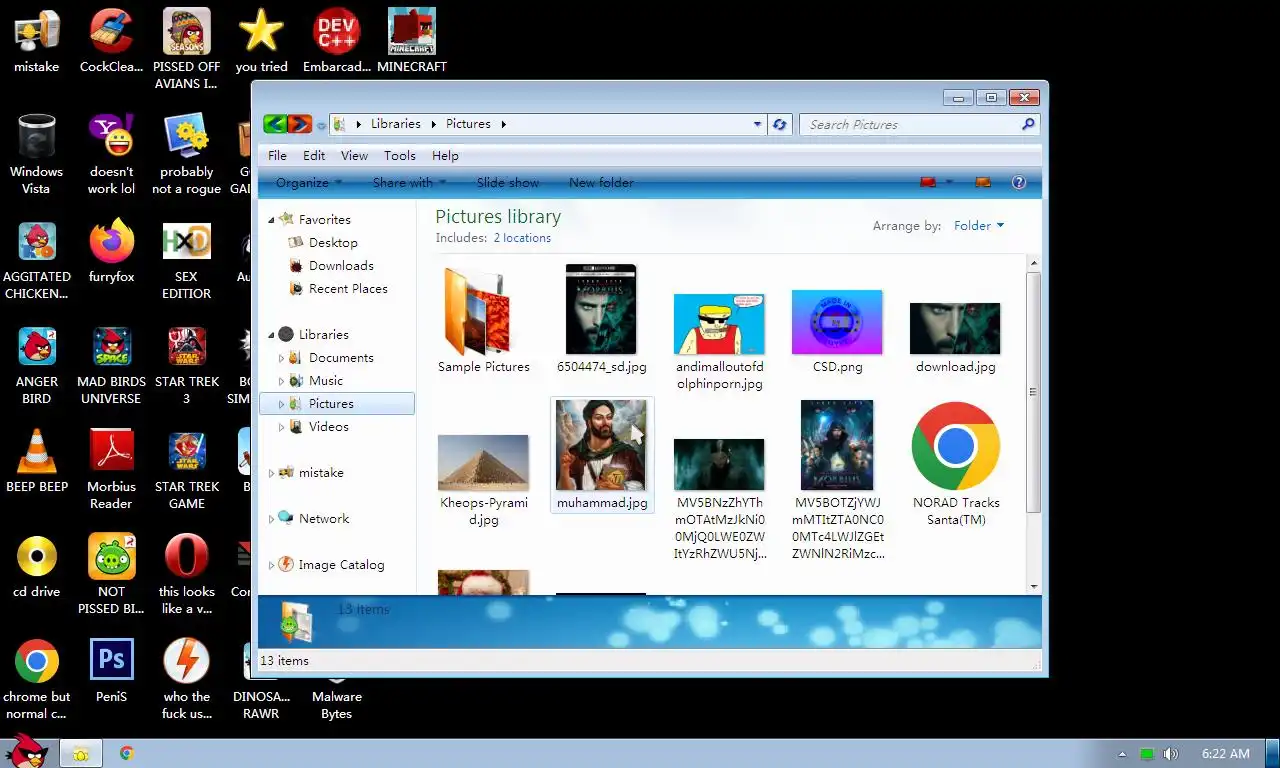
Task: Select the Sample Pictures folder
Action: click(x=484, y=320)
